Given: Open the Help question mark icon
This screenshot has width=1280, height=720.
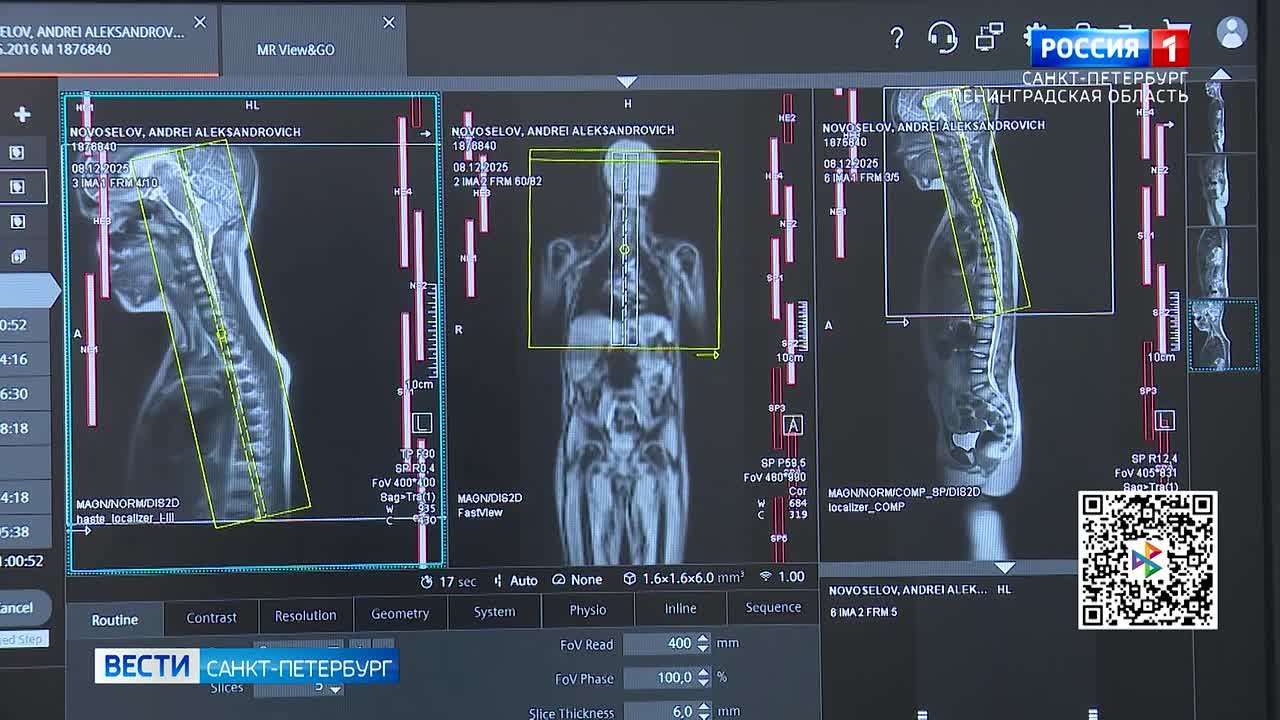Looking at the screenshot, I should (897, 38).
